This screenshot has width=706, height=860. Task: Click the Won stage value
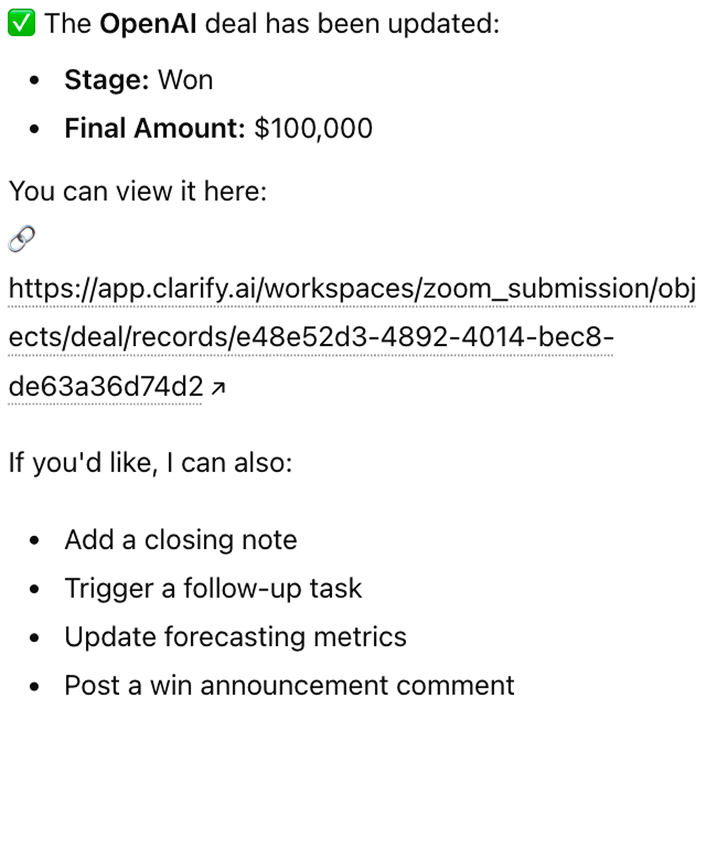185,80
